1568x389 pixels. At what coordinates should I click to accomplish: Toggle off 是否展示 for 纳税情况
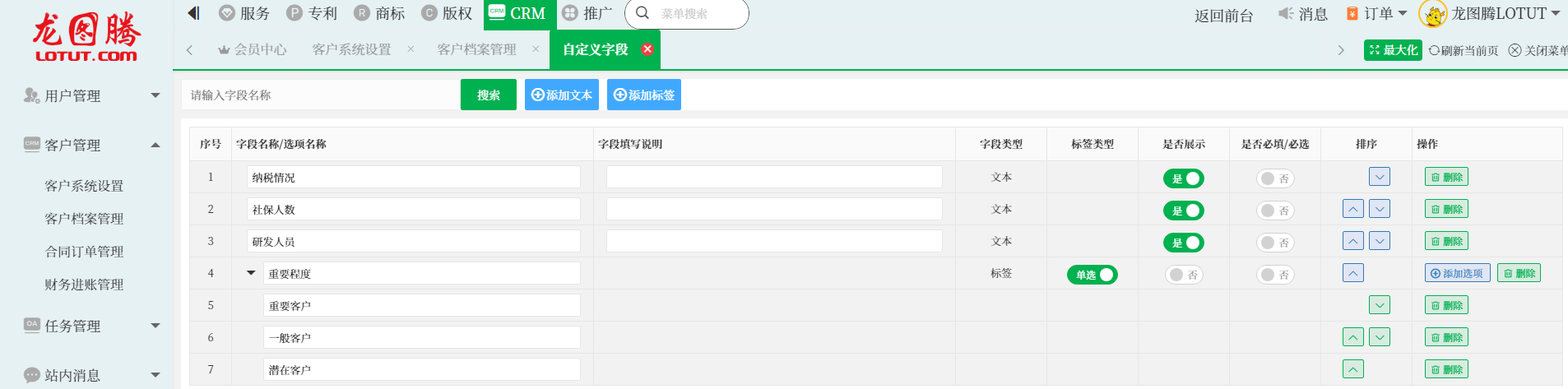(x=1183, y=178)
